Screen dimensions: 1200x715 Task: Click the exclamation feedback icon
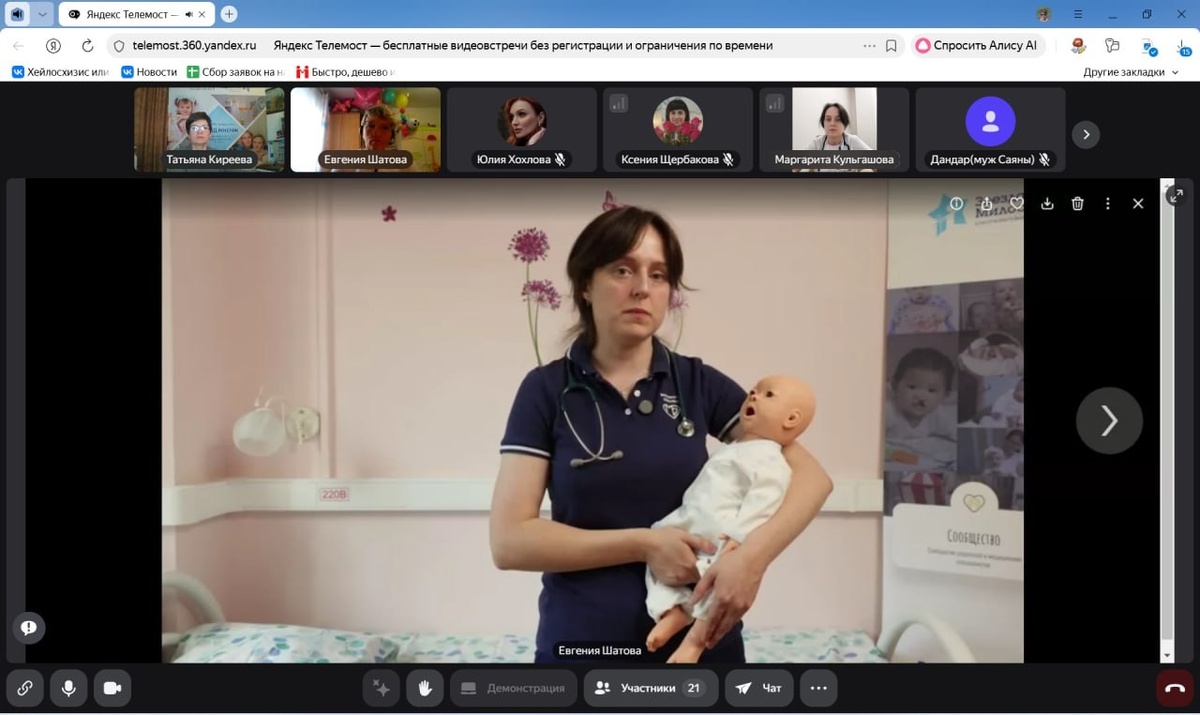29,628
